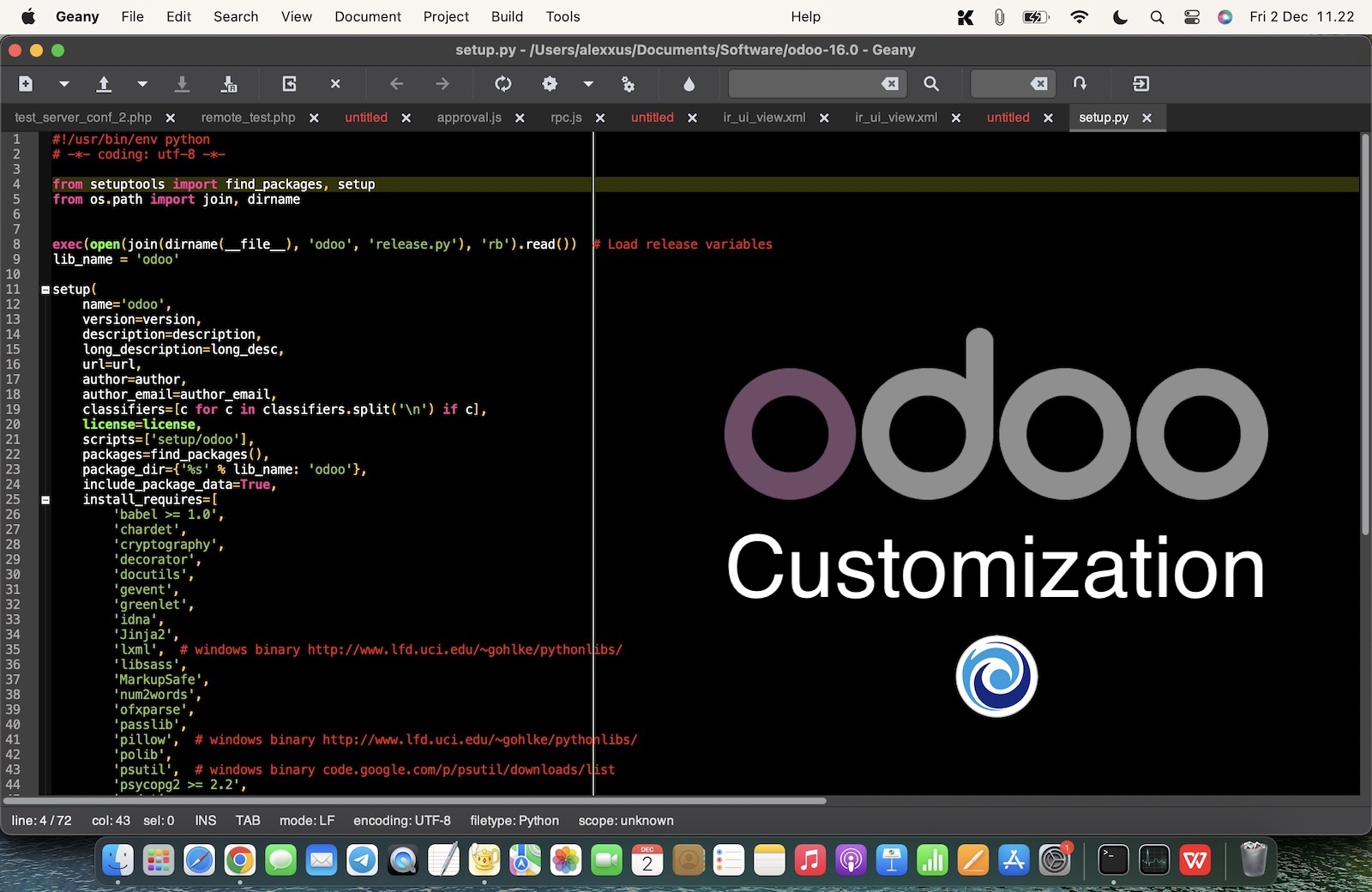Expand recent files dropdown arrow
Image resolution: width=1372 pixels, height=892 pixels.
pos(142,83)
